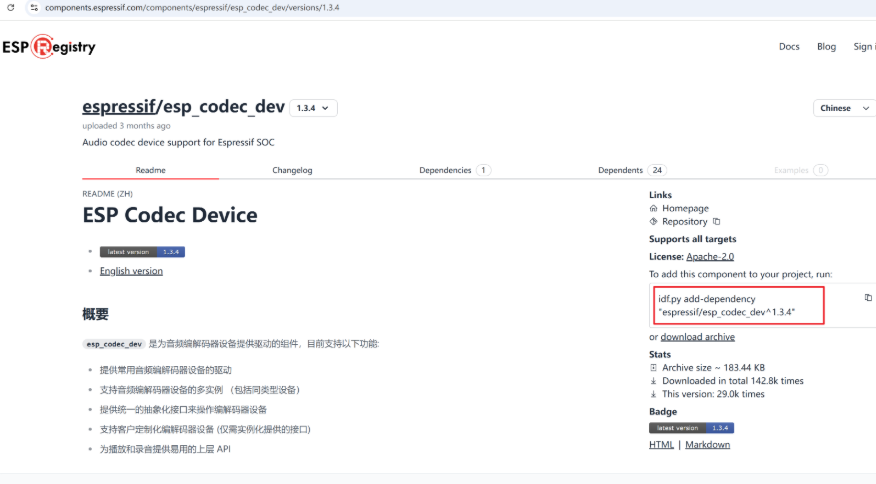Open Blog in the top navigation
This screenshot has height=484, width=876.
click(826, 47)
